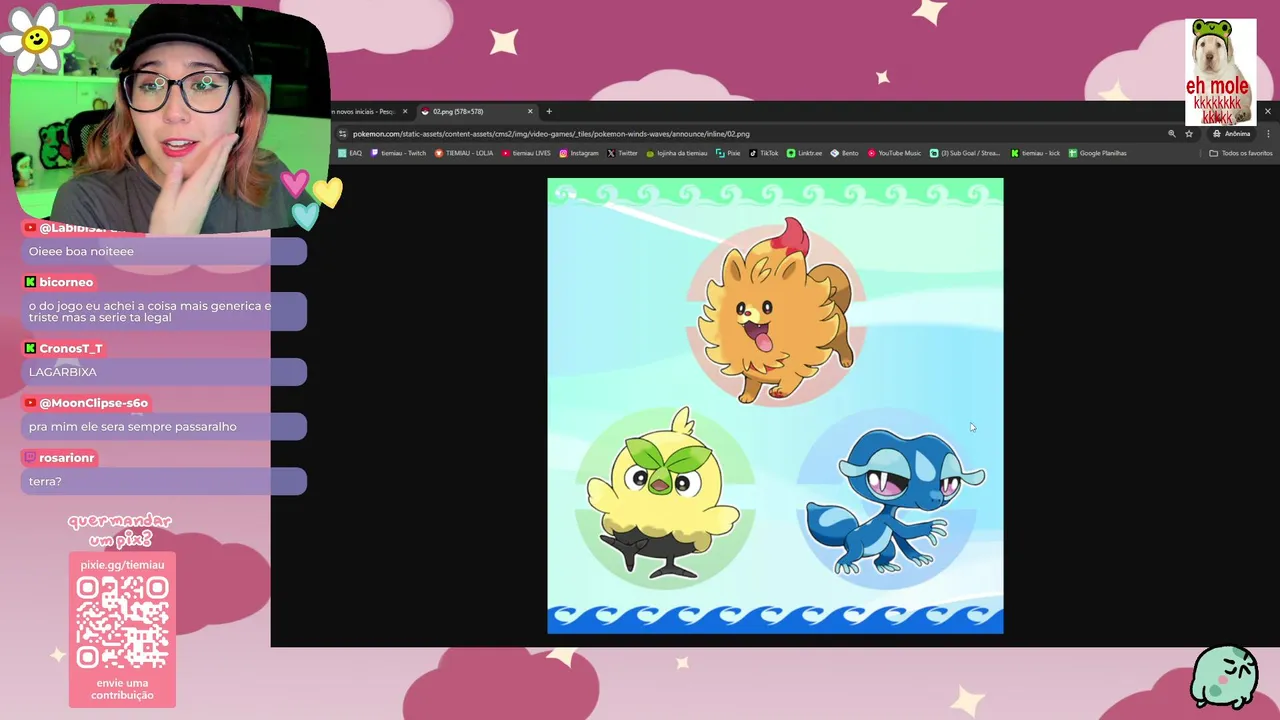Image resolution: width=1280 pixels, height=720 pixels.
Task: Open the Linktr.ee bookmark
Action: 804,153
